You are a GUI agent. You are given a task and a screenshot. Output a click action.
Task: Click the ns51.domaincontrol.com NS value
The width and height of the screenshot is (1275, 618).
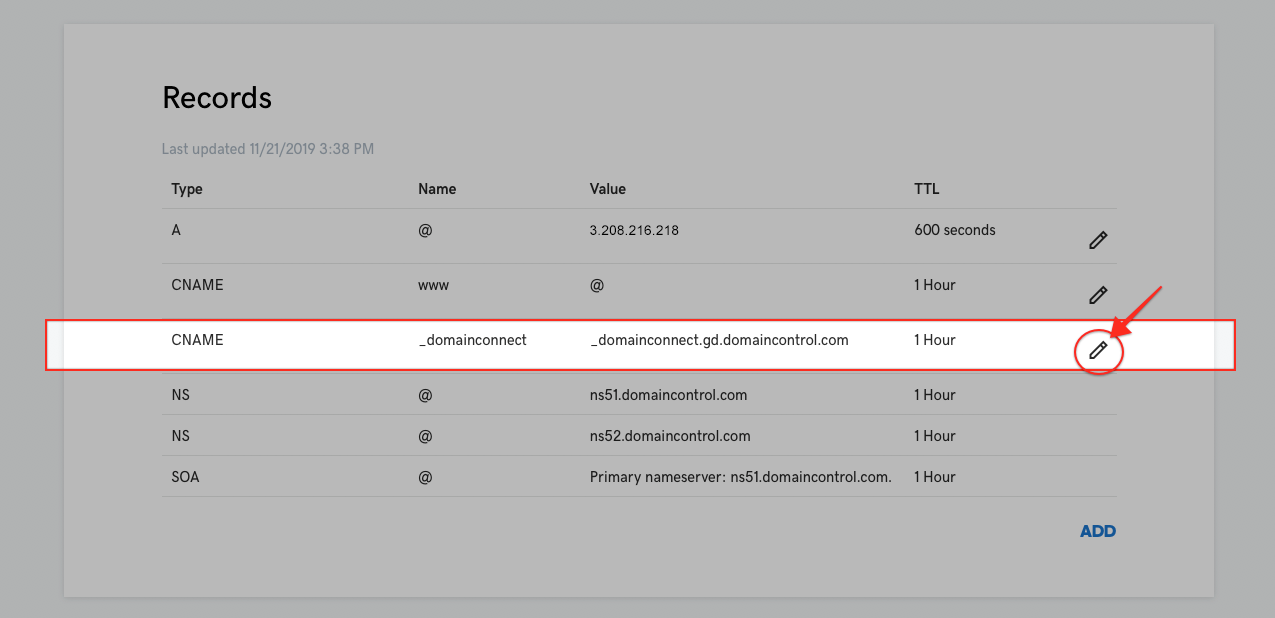[x=669, y=395]
